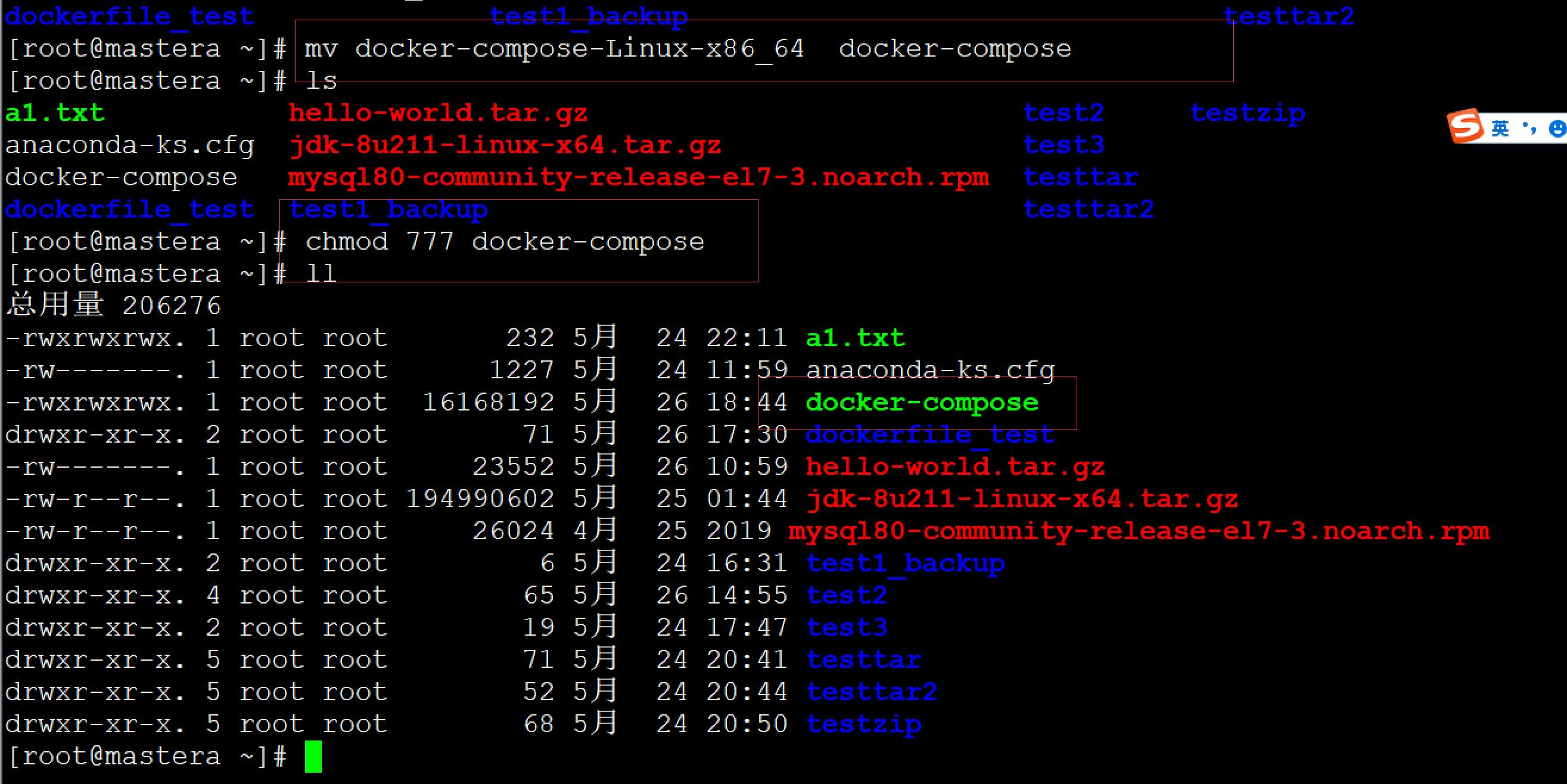Select test3 in the ls output

1064,145
